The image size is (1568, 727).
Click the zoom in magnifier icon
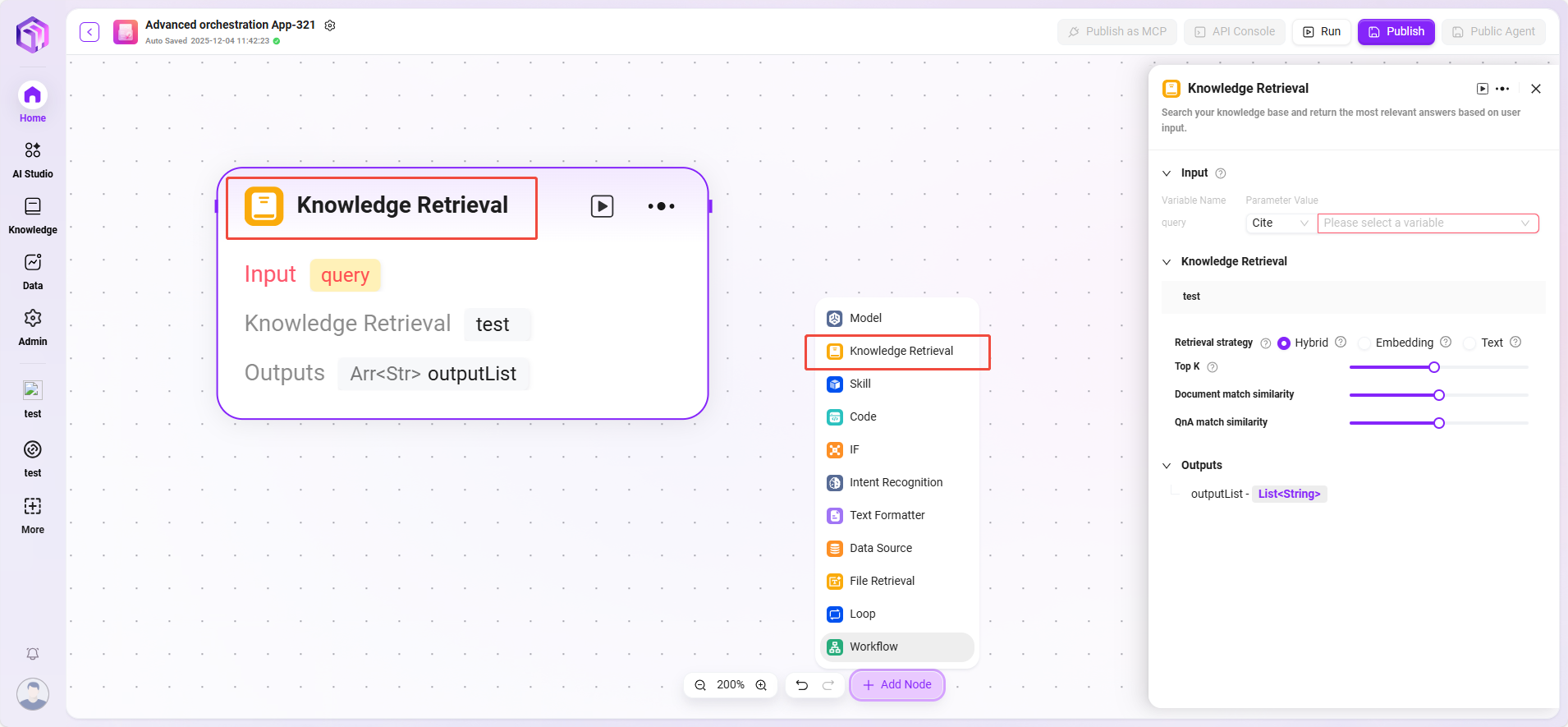coord(761,685)
